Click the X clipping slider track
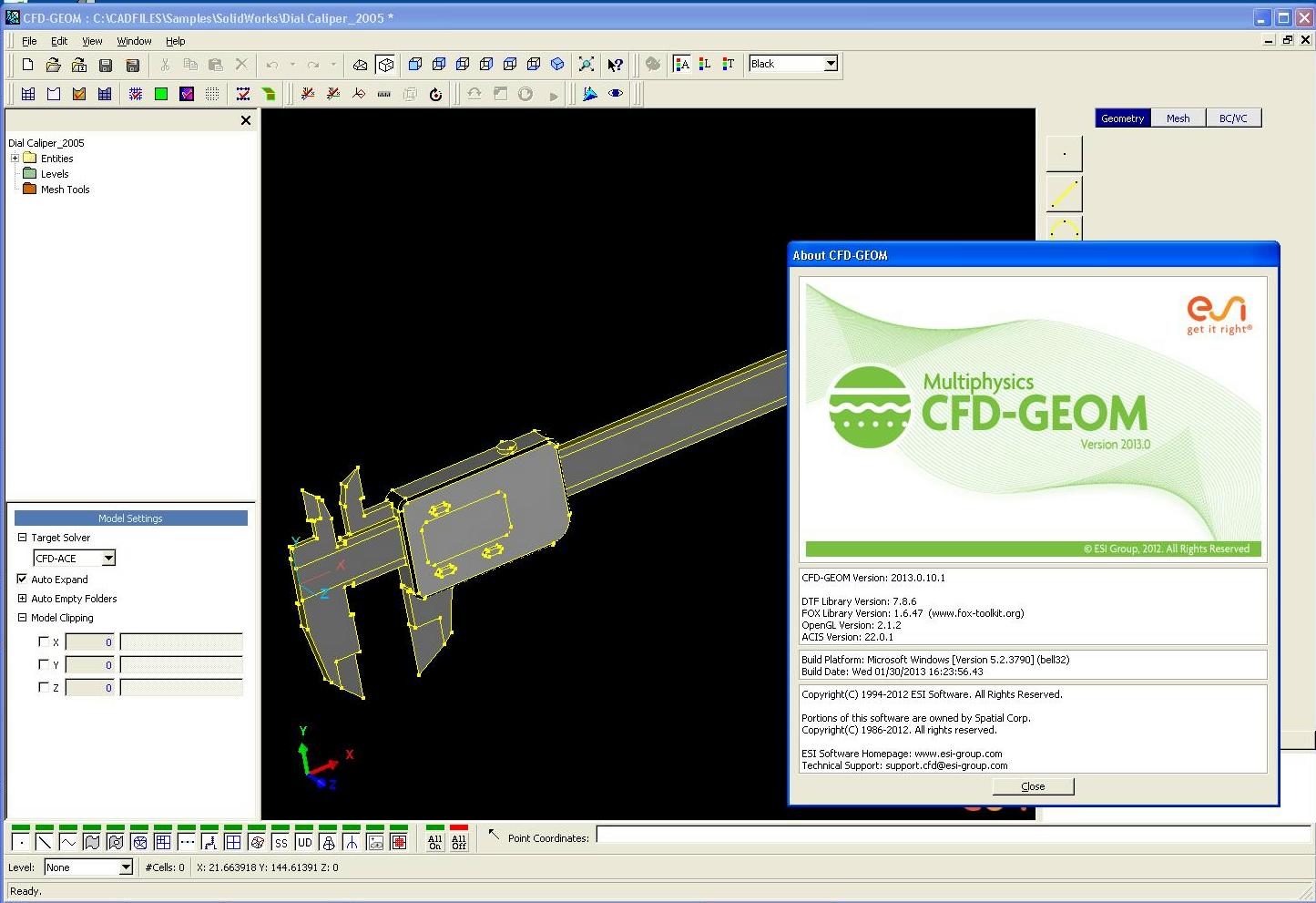The image size is (1316, 903). 181,641
